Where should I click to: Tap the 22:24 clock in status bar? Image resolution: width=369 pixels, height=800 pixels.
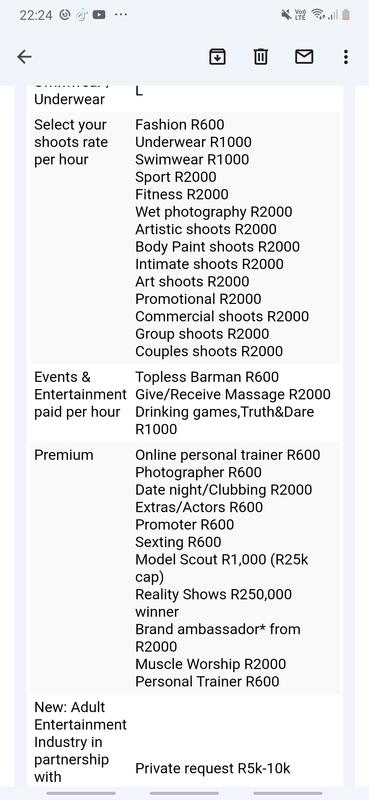36,15
